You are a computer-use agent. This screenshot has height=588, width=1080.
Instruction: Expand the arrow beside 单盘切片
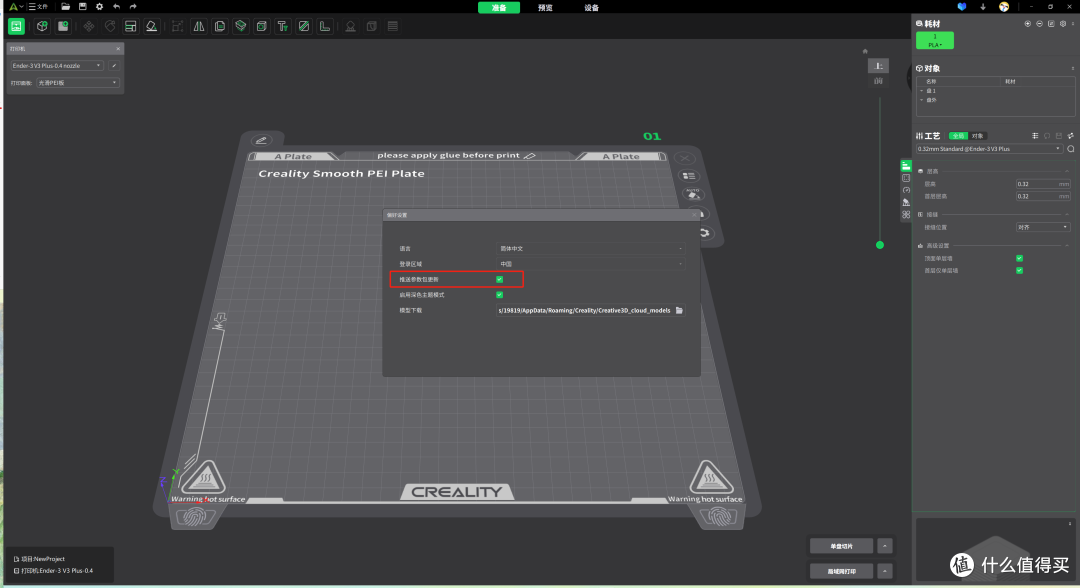(x=885, y=546)
